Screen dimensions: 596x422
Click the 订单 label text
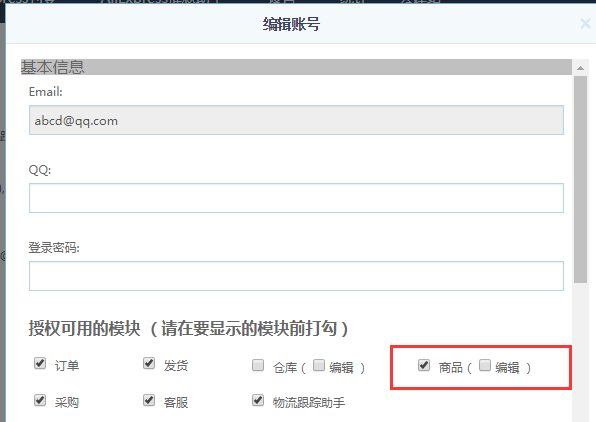click(67, 366)
